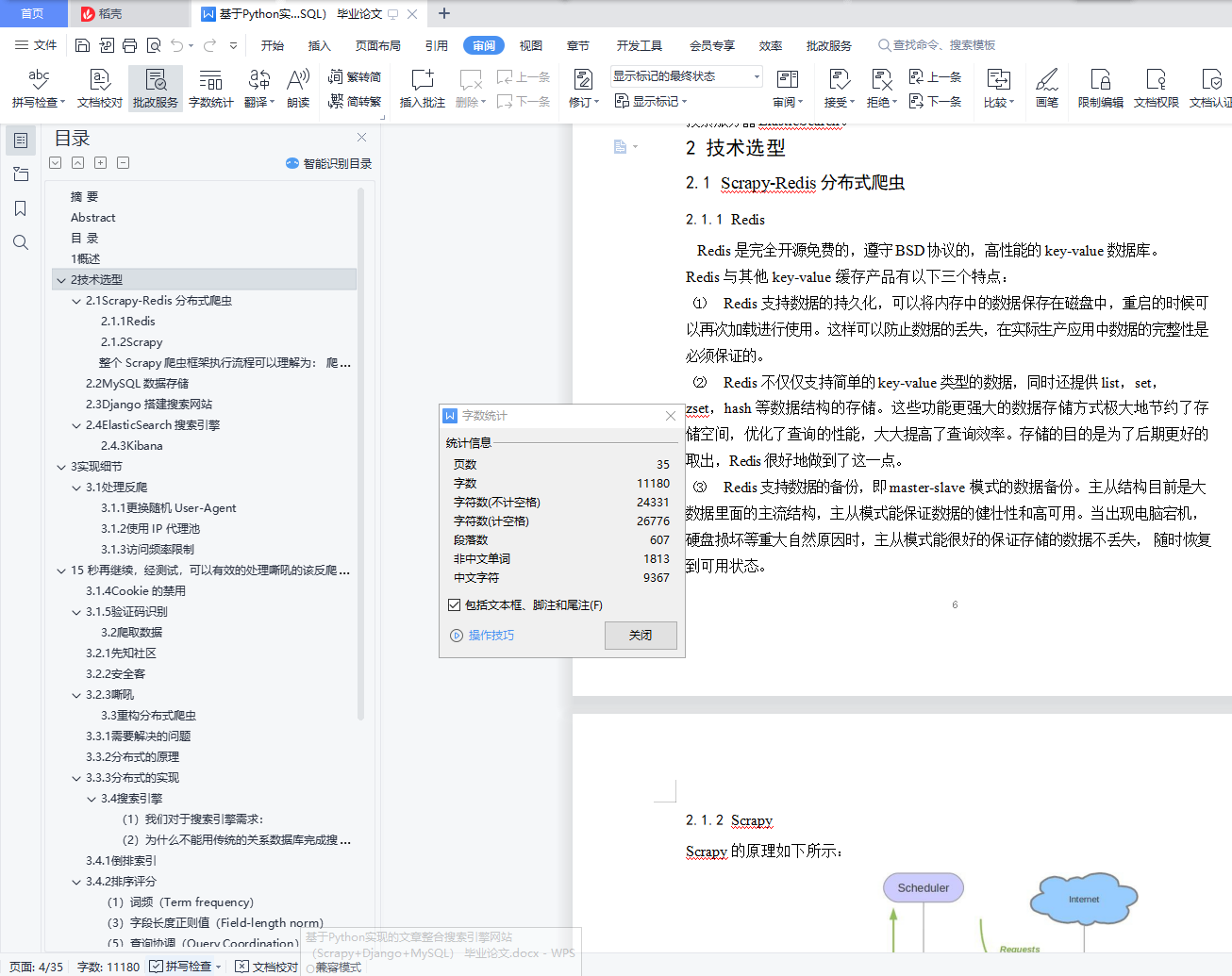Open 文档权限 document permissions
Image resolution: width=1232 pixels, height=976 pixels.
[1157, 88]
